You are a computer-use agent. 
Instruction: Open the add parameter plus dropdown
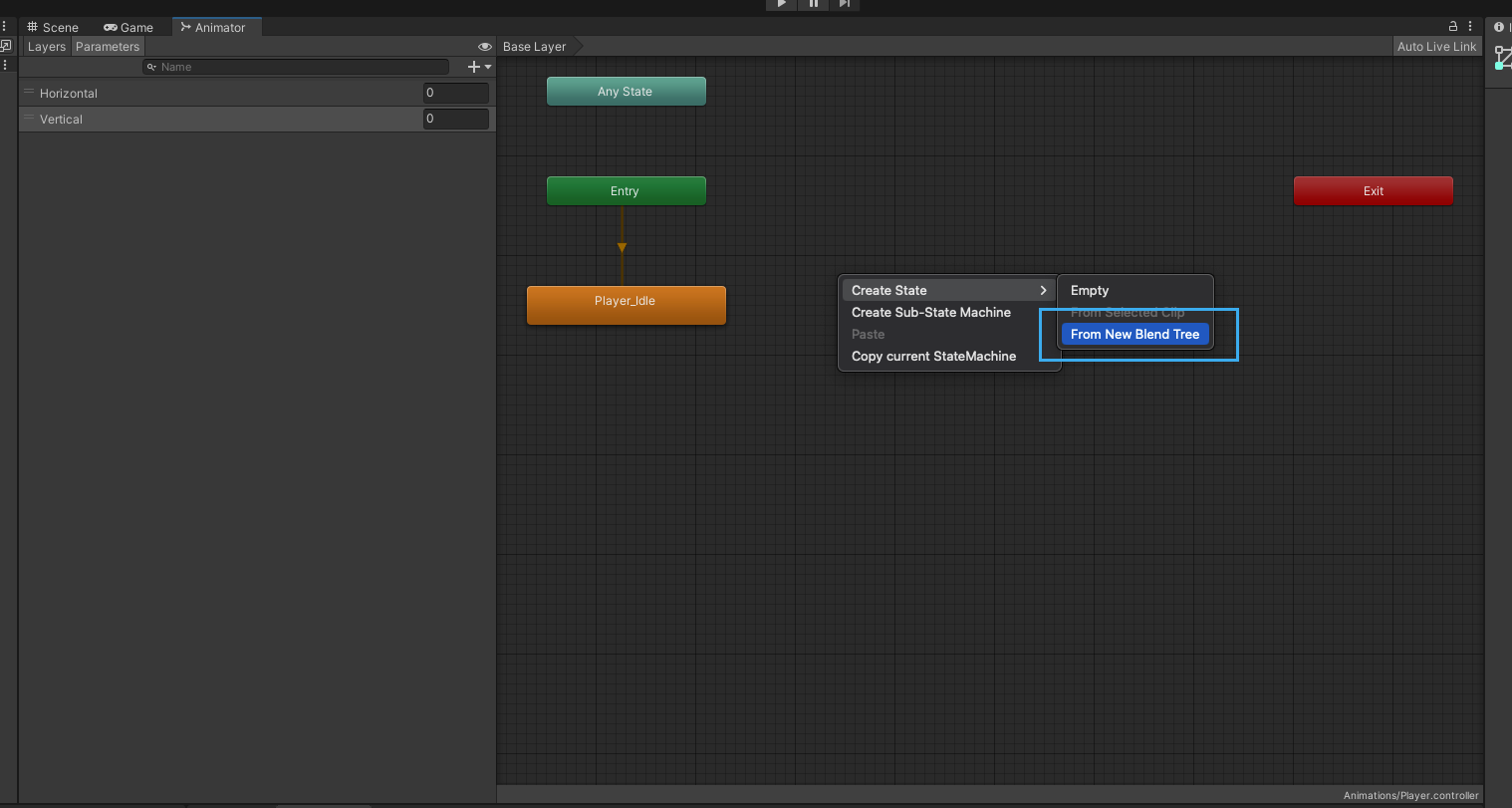click(479, 67)
